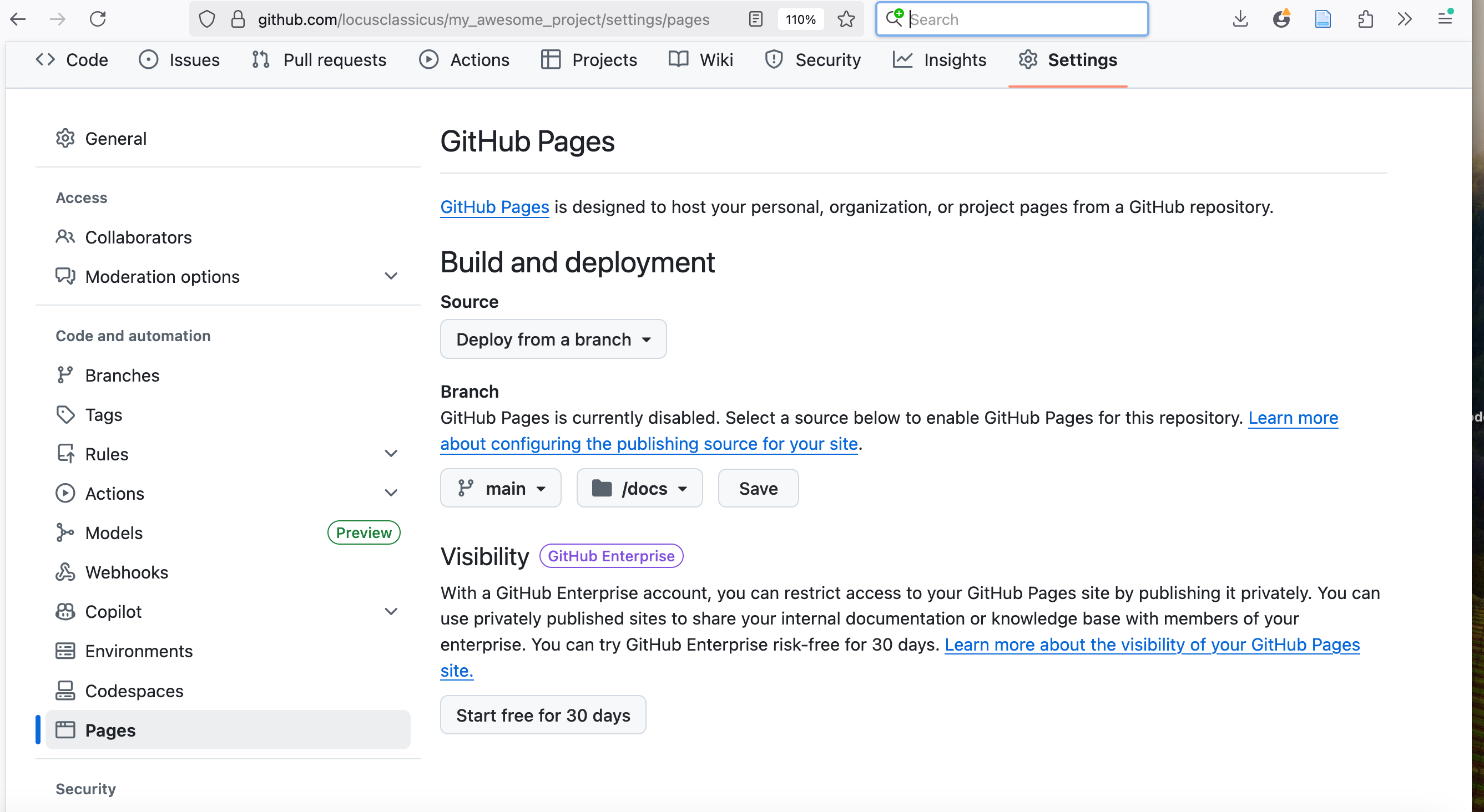The image size is (1484, 812).
Task: Open the Firefox hamburger menu
Action: pos(1444,19)
